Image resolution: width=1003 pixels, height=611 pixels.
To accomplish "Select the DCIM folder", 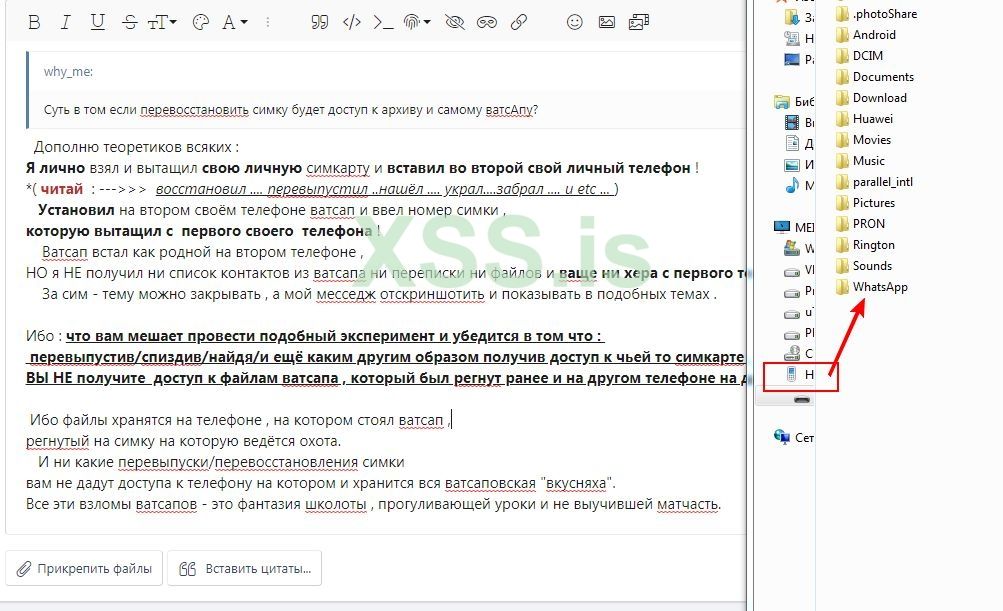I will click(x=859, y=56).
